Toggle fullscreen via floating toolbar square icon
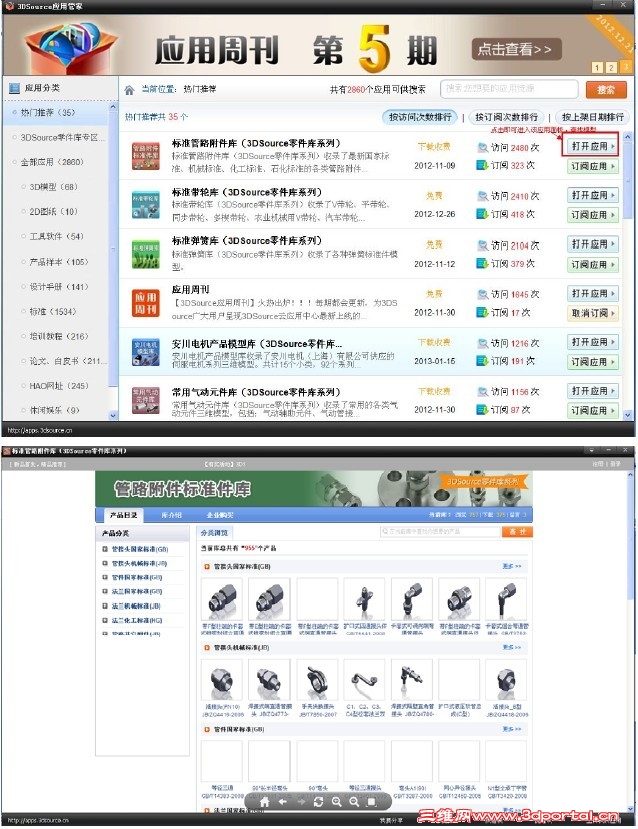This screenshot has height=829, width=638. (372, 802)
